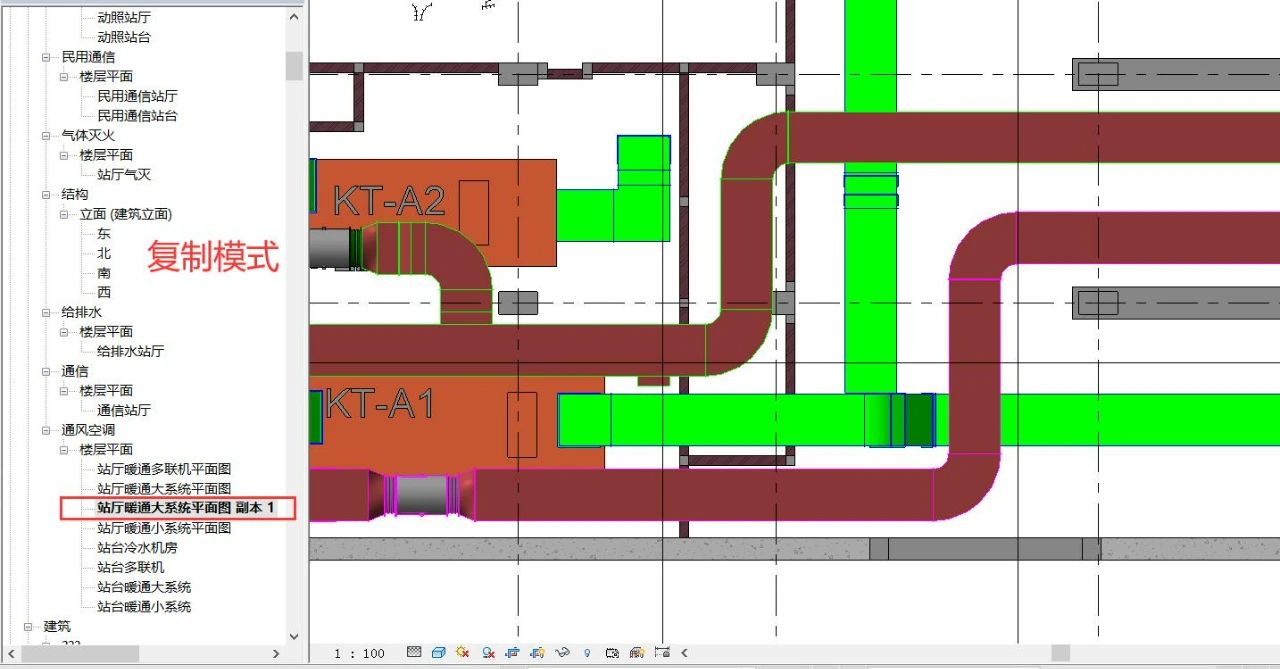Image resolution: width=1280 pixels, height=669 pixels.
Task: Open temporary view properties icon
Action: coord(612,653)
